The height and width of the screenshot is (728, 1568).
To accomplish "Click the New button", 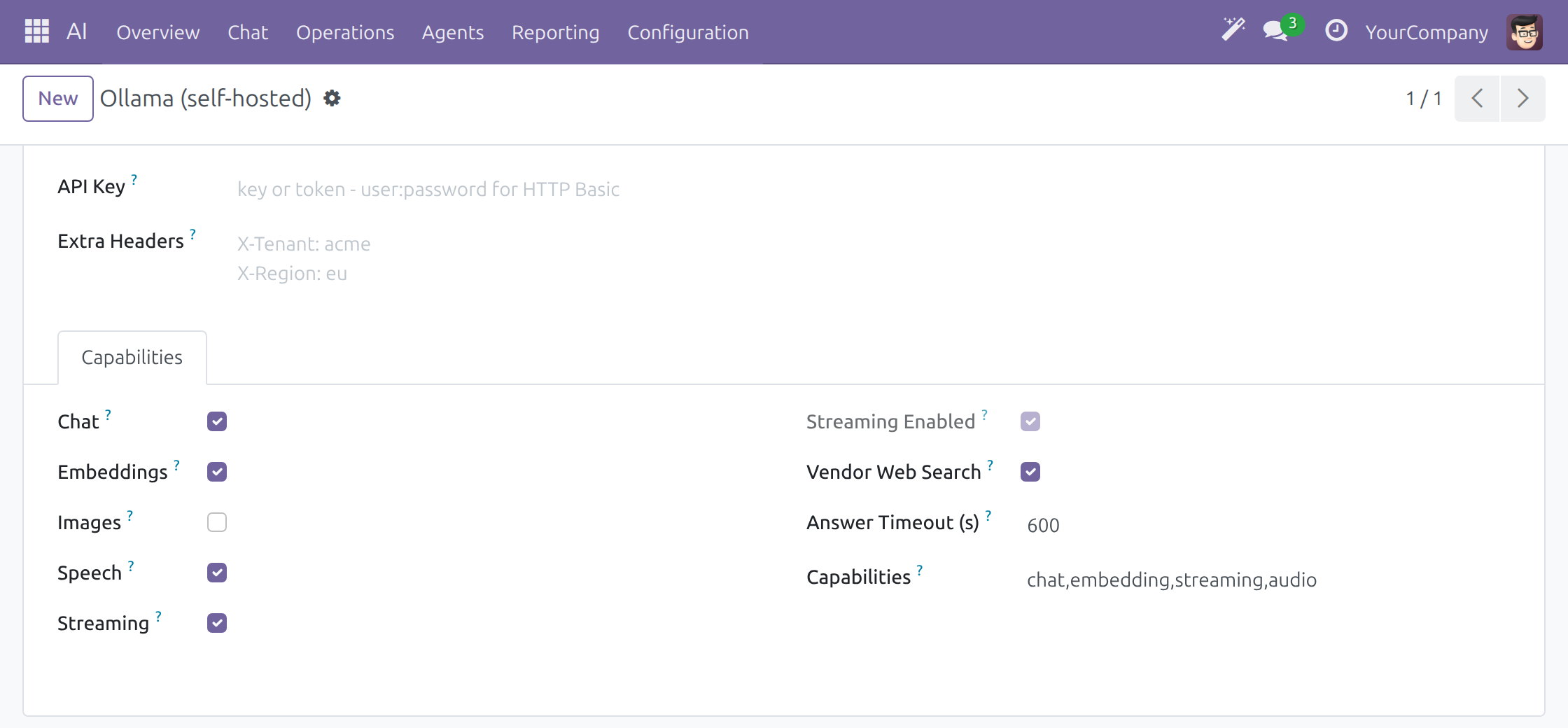I will (58, 99).
